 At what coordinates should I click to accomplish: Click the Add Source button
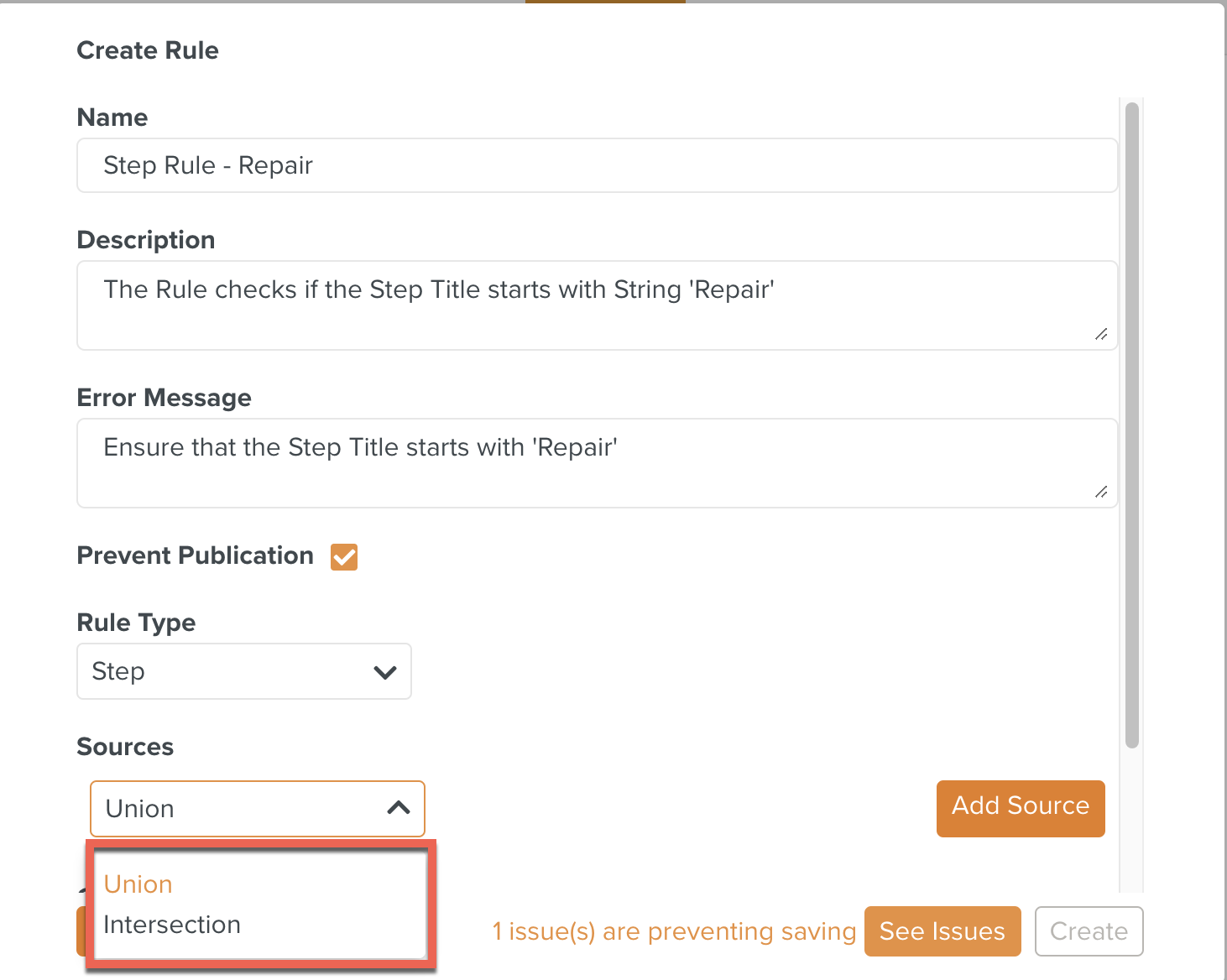[x=1021, y=807]
